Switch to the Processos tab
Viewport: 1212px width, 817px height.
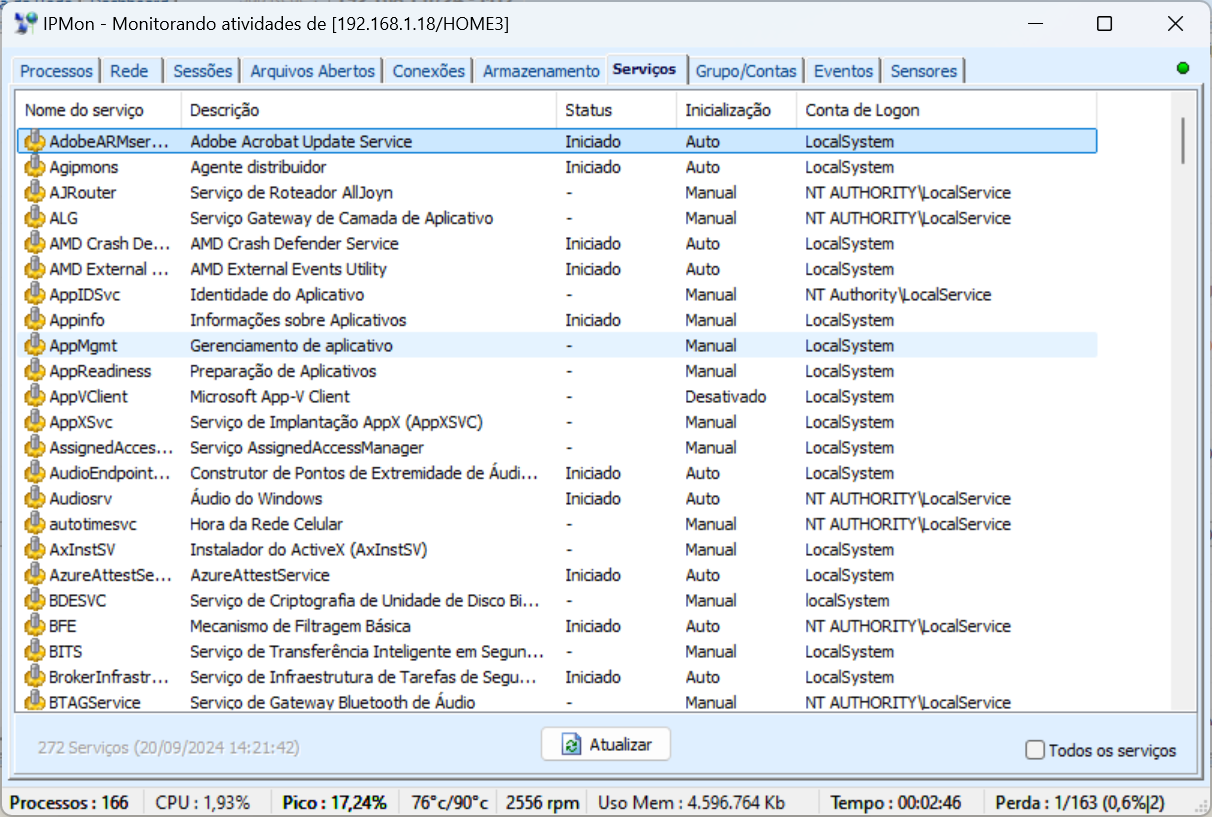pyautogui.click(x=57, y=71)
